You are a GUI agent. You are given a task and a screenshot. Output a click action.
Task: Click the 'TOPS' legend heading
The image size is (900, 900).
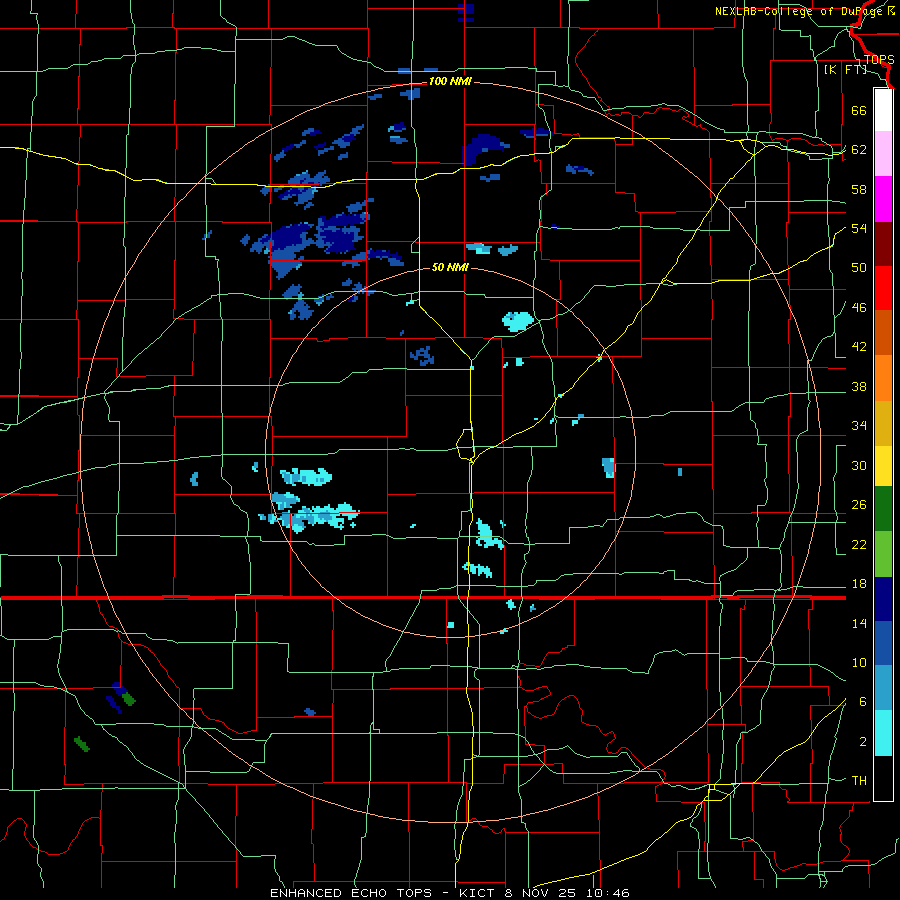879,60
